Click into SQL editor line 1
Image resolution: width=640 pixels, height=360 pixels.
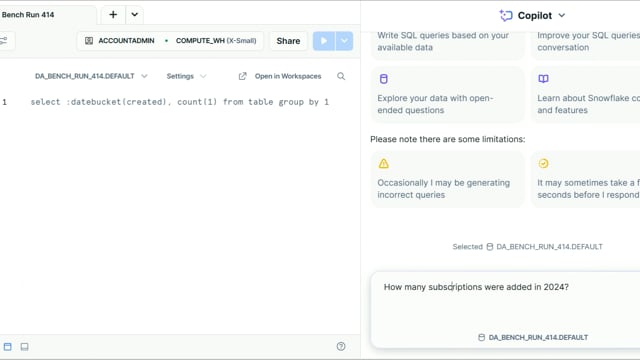tap(180, 102)
